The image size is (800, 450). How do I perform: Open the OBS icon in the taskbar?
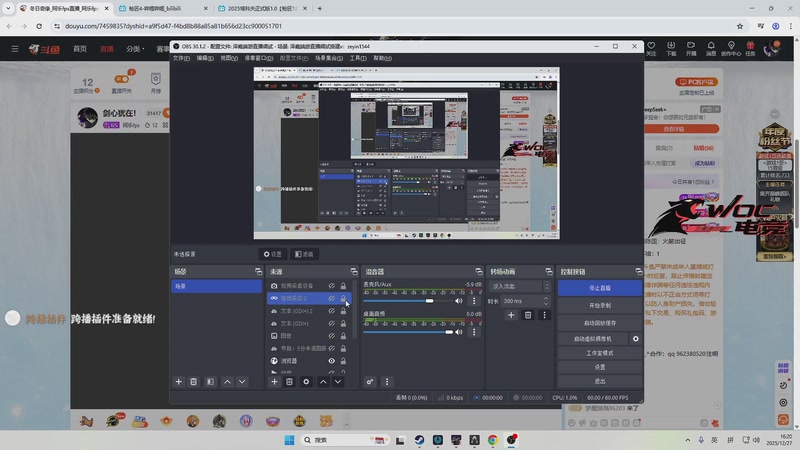[x=511, y=440]
